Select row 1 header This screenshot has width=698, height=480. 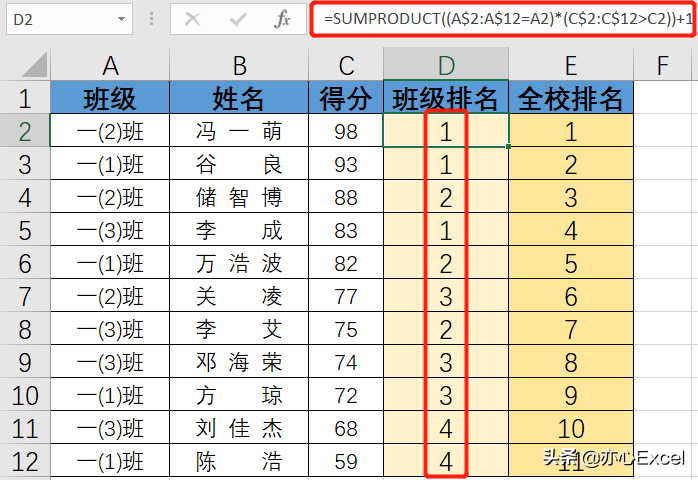(25, 98)
